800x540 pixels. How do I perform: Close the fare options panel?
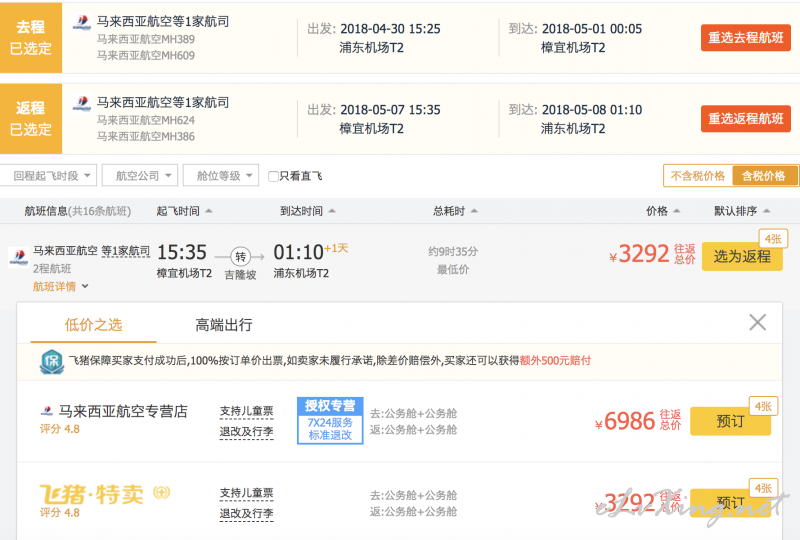coord(758,323)
